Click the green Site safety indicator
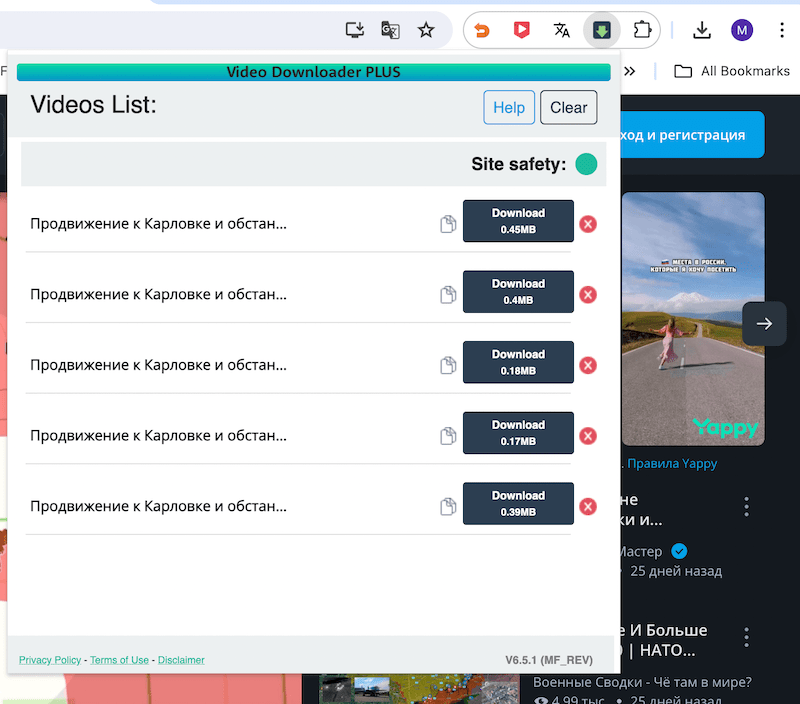Viewport: 800px width, 704px height. point(587,164)
